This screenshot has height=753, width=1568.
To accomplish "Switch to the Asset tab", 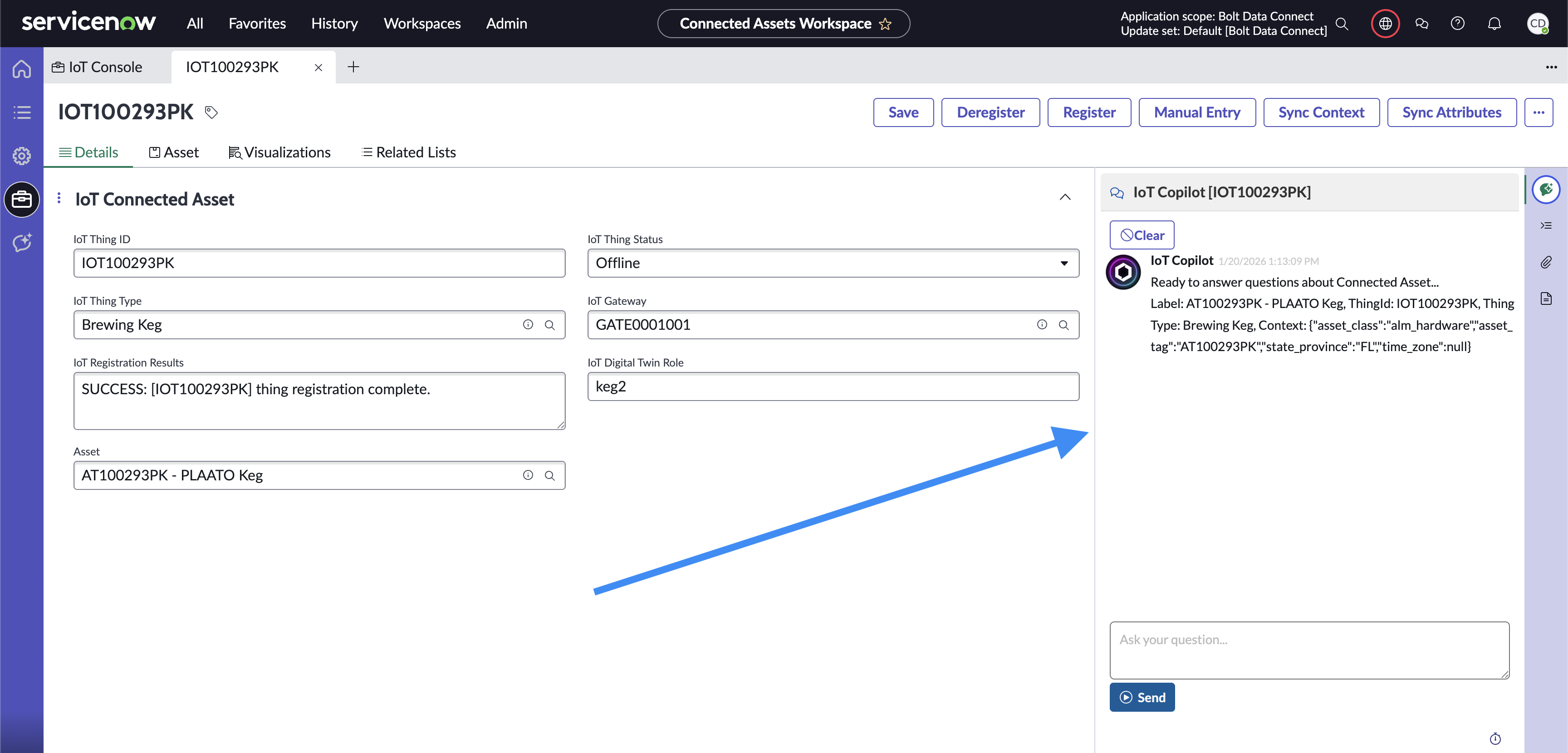I will point(174,152).
